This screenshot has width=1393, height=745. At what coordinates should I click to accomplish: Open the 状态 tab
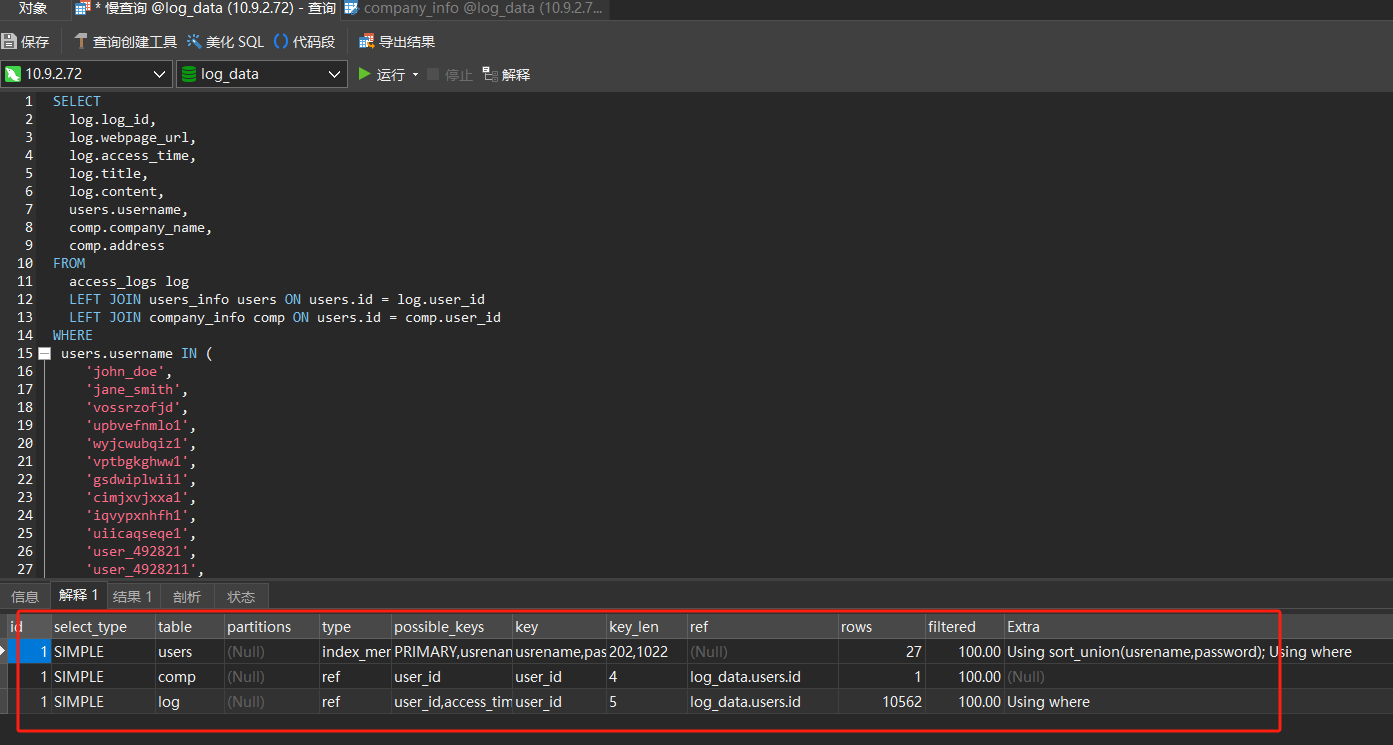241,597
